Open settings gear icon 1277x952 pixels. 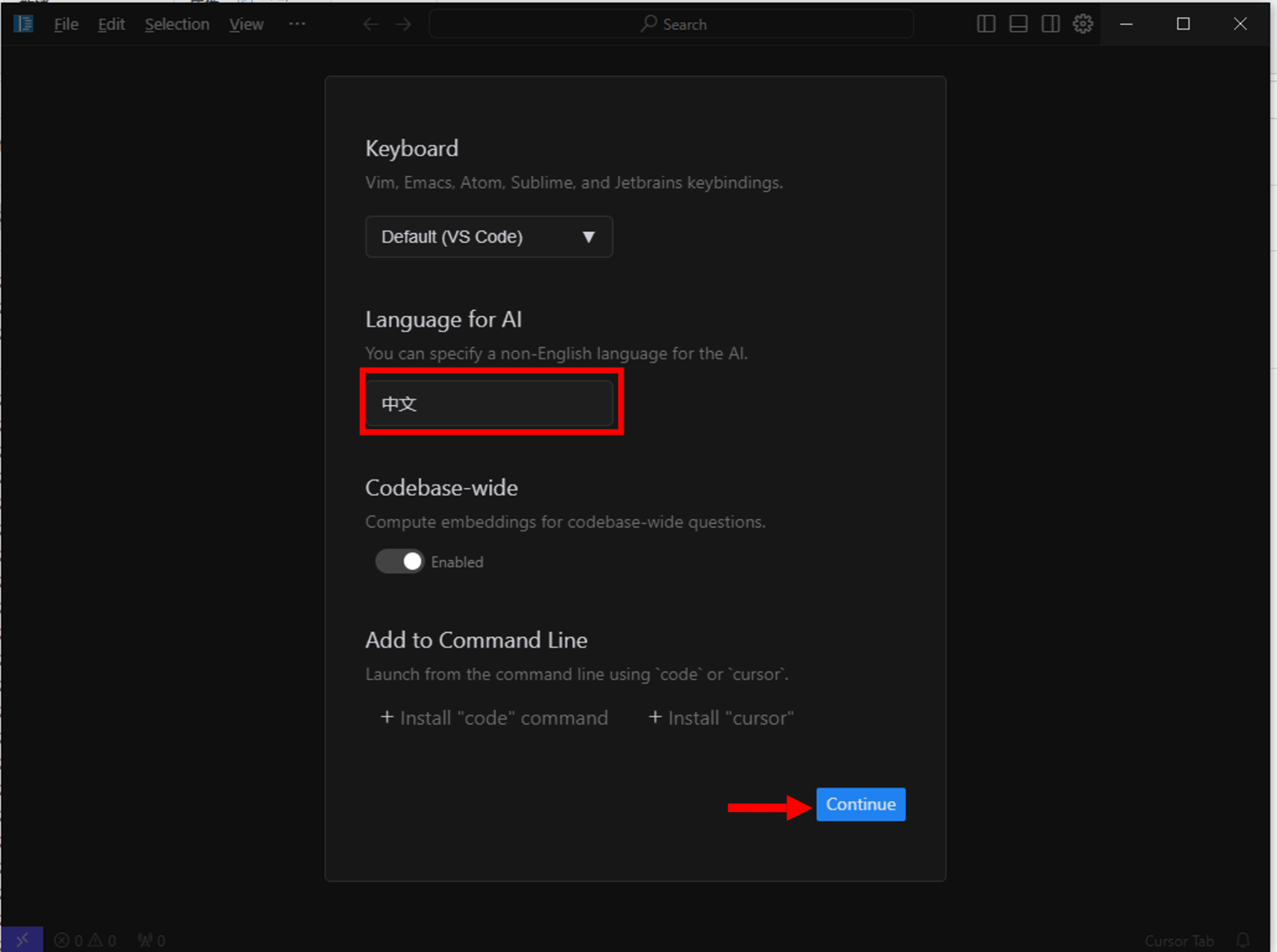click(x=1083, y=24)
